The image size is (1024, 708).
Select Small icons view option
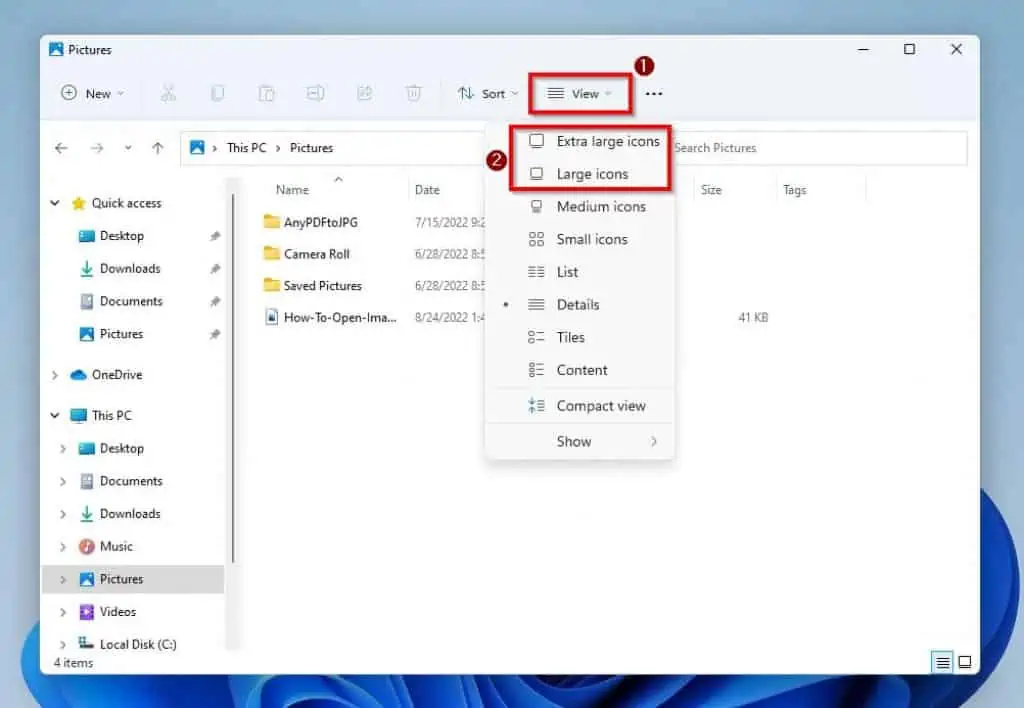(x=580, y=239)
